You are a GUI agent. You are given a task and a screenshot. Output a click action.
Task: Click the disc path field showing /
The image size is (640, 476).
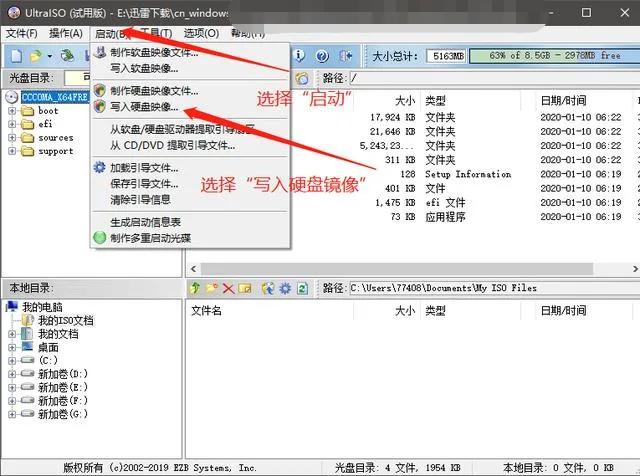494,78
